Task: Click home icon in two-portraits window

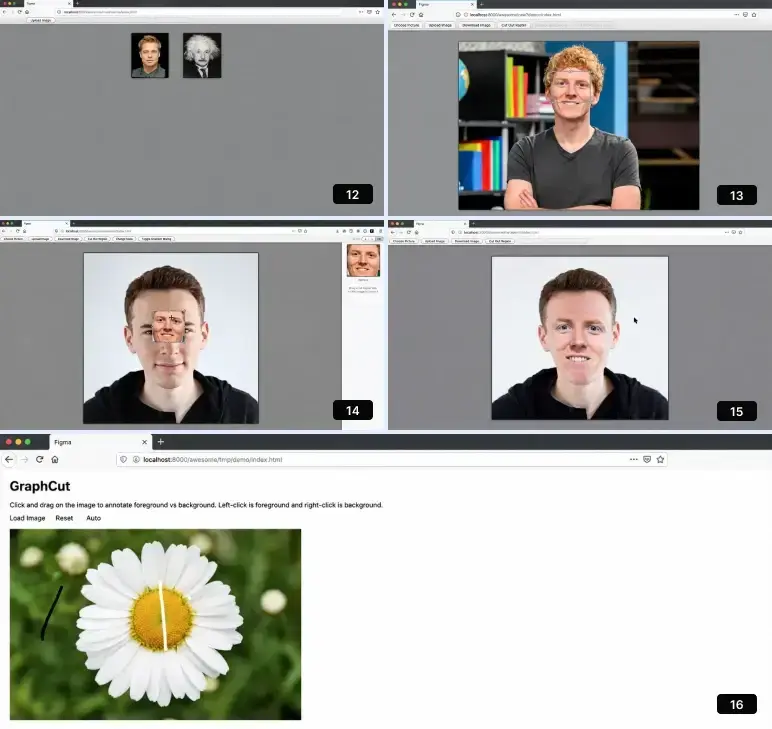Action: 27,12
